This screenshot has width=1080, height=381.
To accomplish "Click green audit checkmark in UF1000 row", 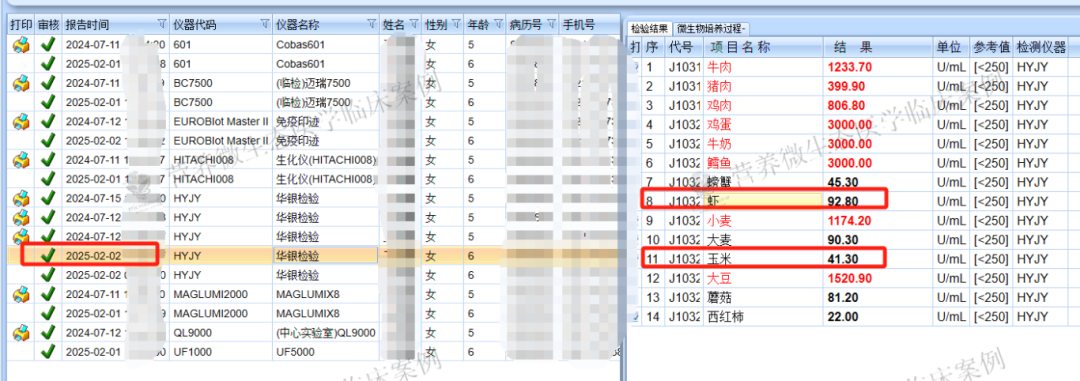I will click(x=48, y=351).
